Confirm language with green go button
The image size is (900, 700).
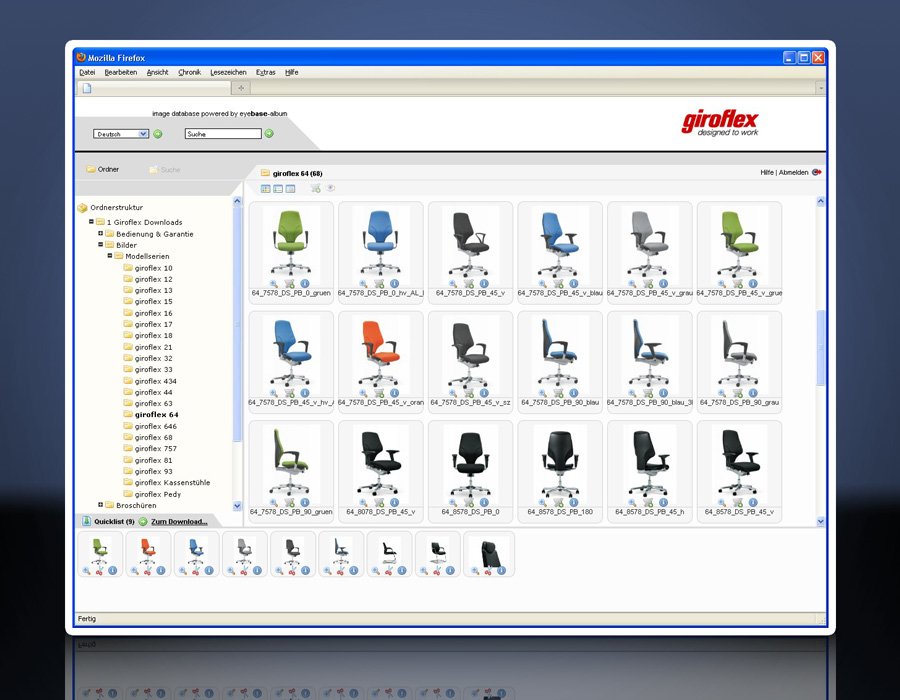158,134
